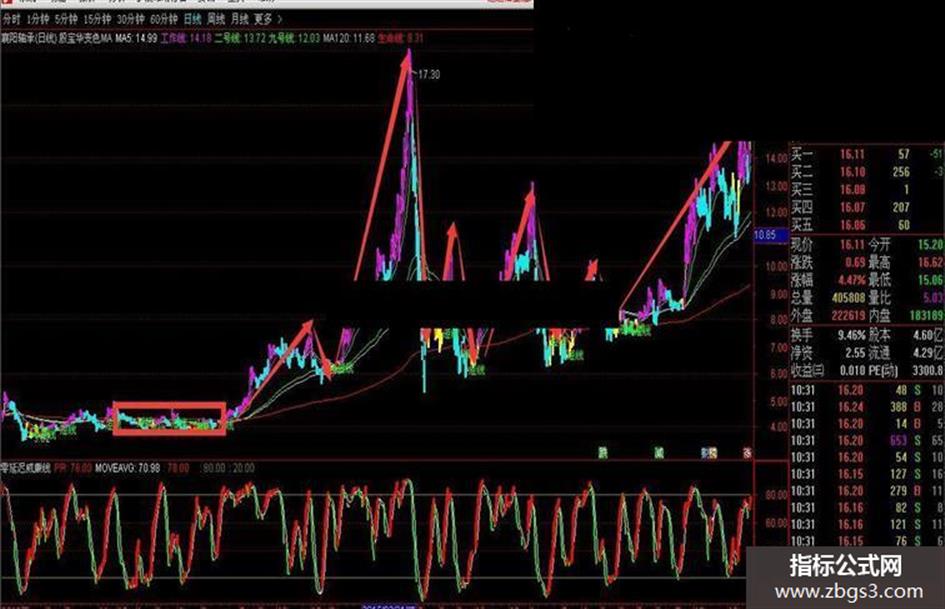
Task: Click the 买四 bid row volume 207
Action: (x=900, y=207)
